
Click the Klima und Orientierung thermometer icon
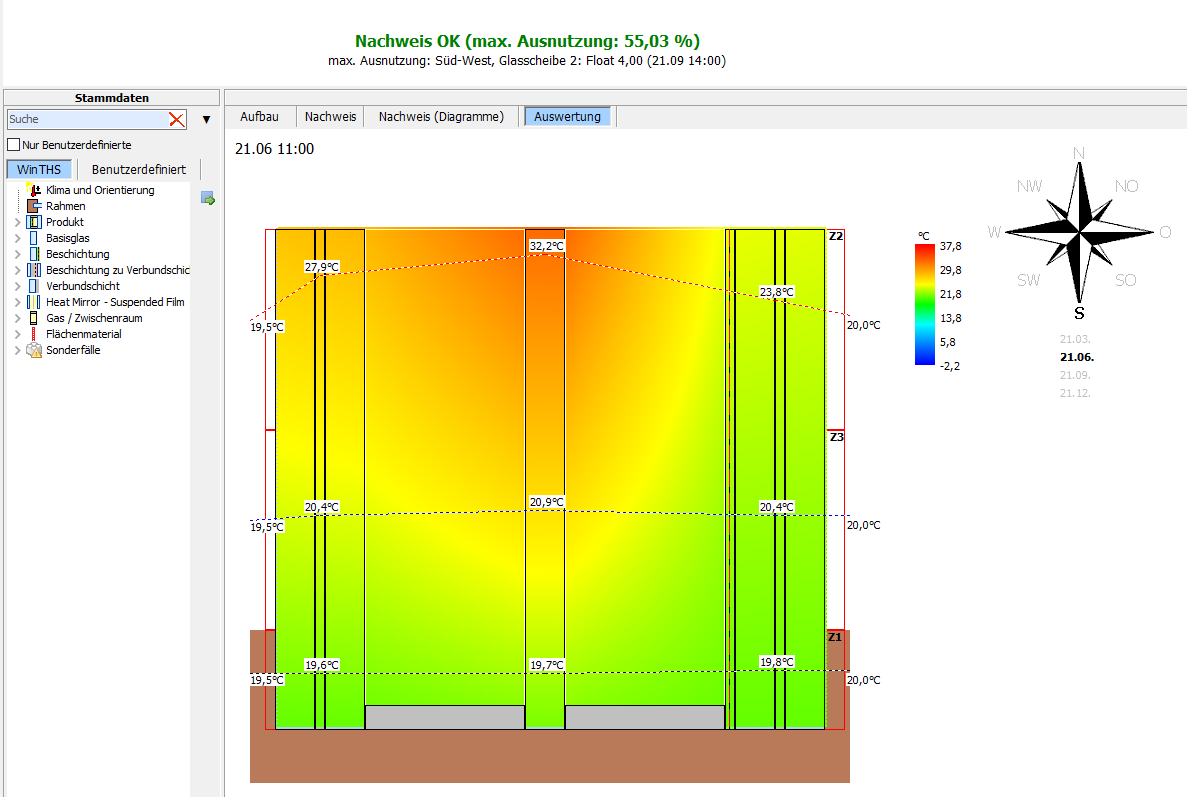[x=34, y=189]
